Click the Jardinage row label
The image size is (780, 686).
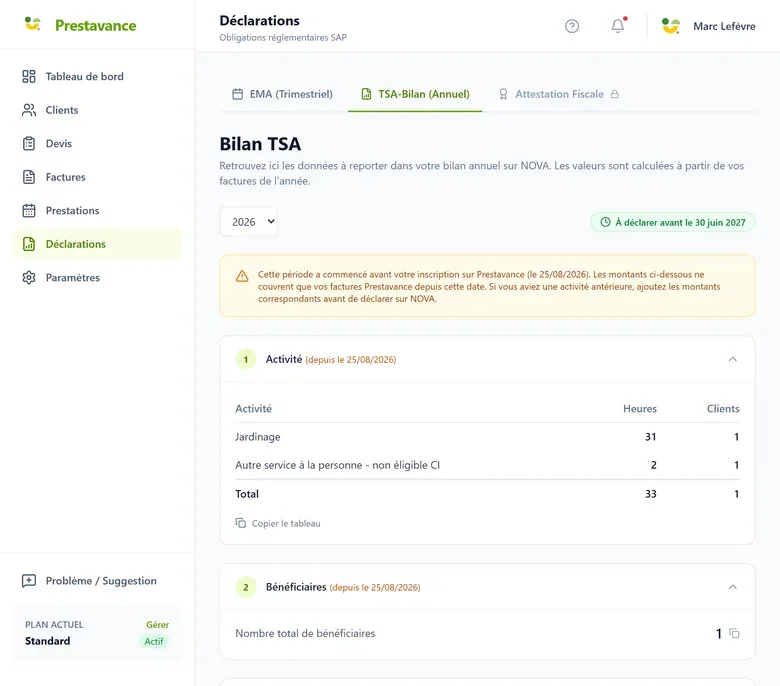(x=258, y=437)
